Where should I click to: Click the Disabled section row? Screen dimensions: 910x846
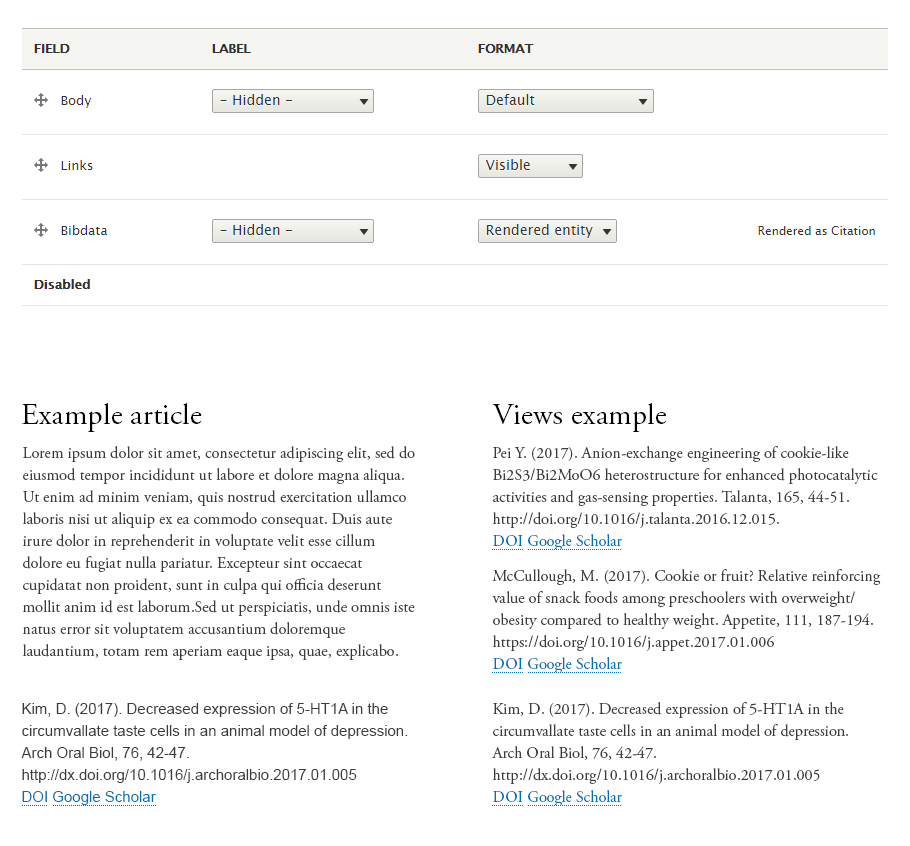coord(62,284)
